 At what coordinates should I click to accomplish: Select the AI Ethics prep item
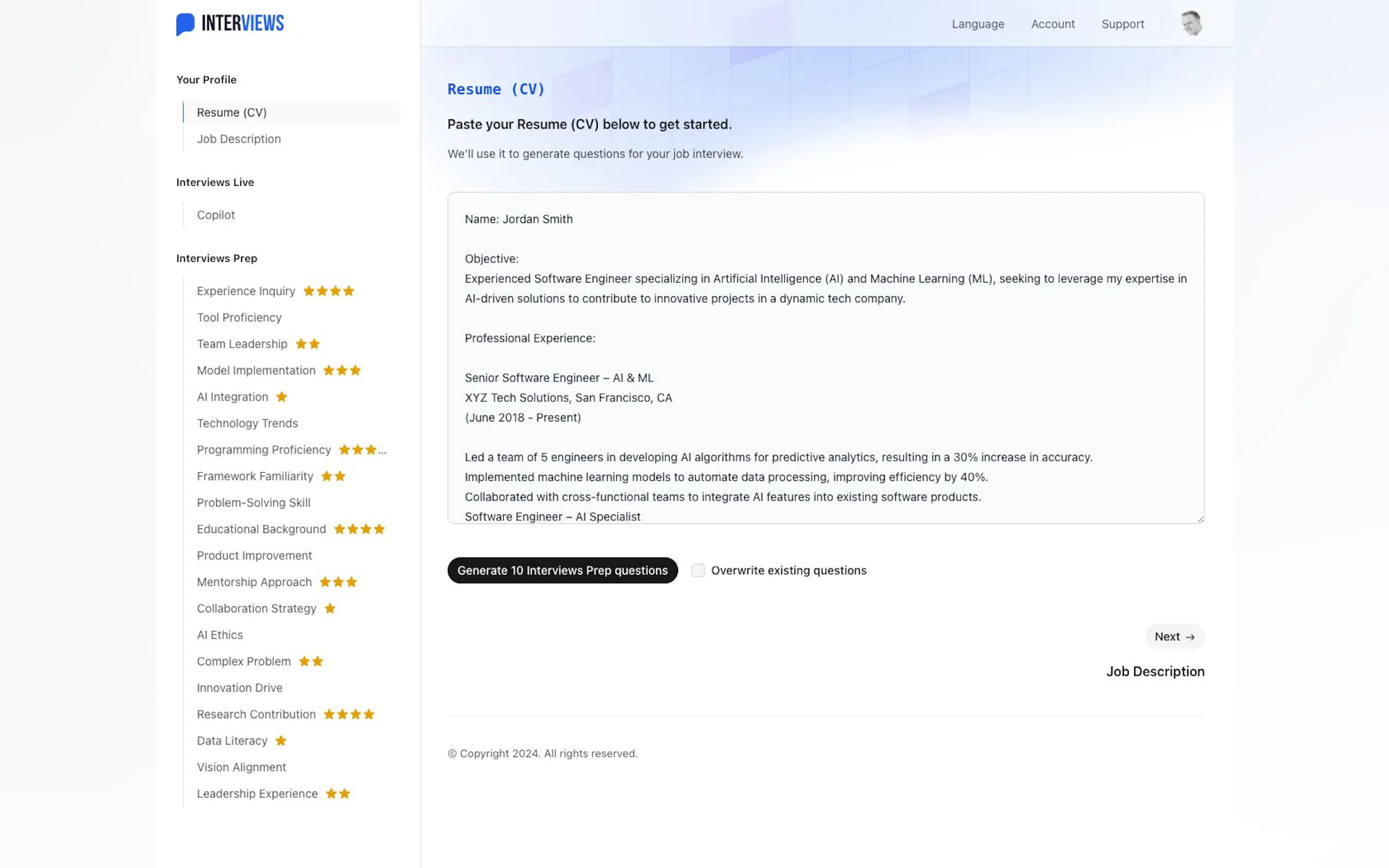[x=219, y=635]
